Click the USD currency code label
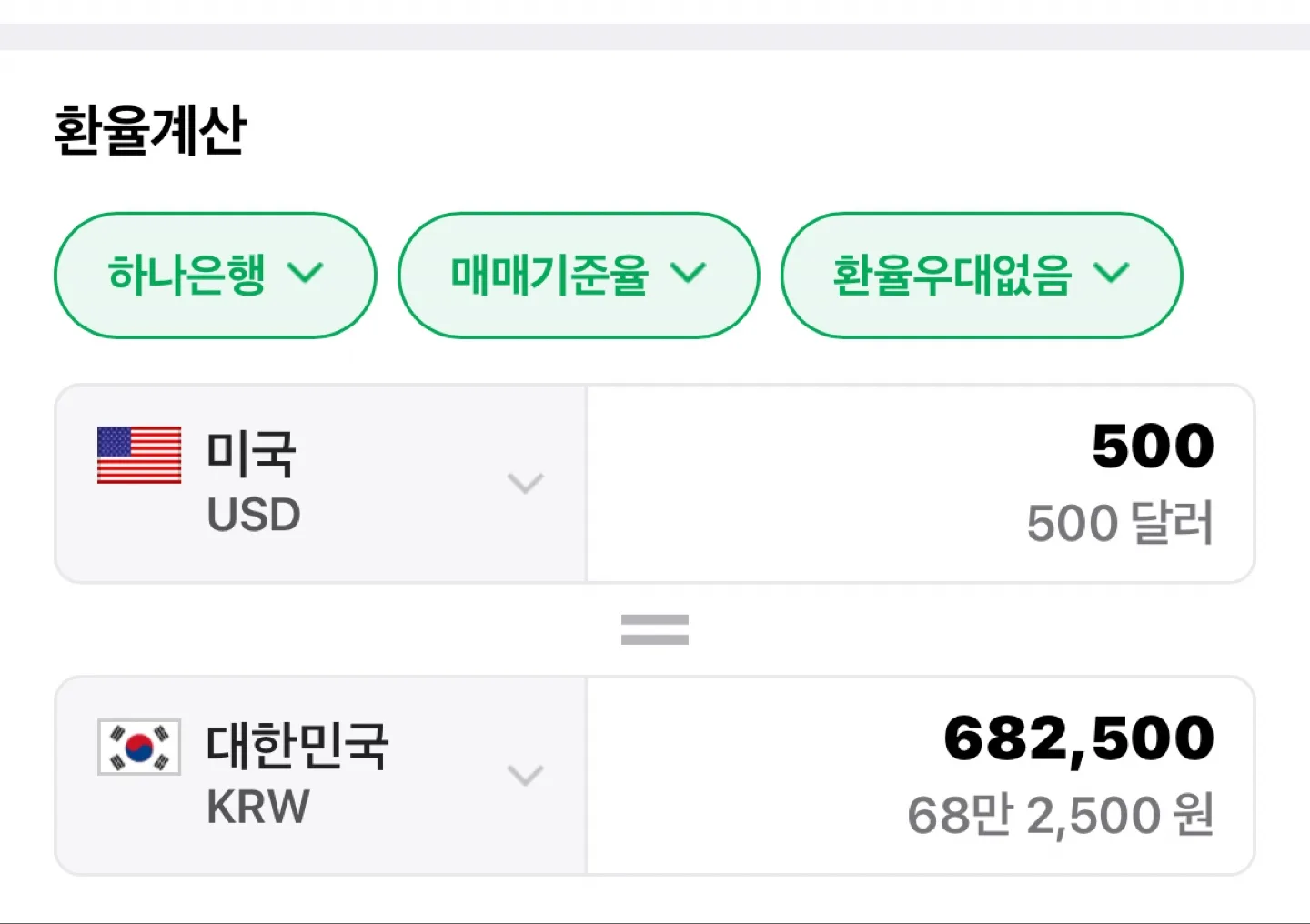Image resolution: width=1310 pixels, height=924 pixels. tap(254, 515)
